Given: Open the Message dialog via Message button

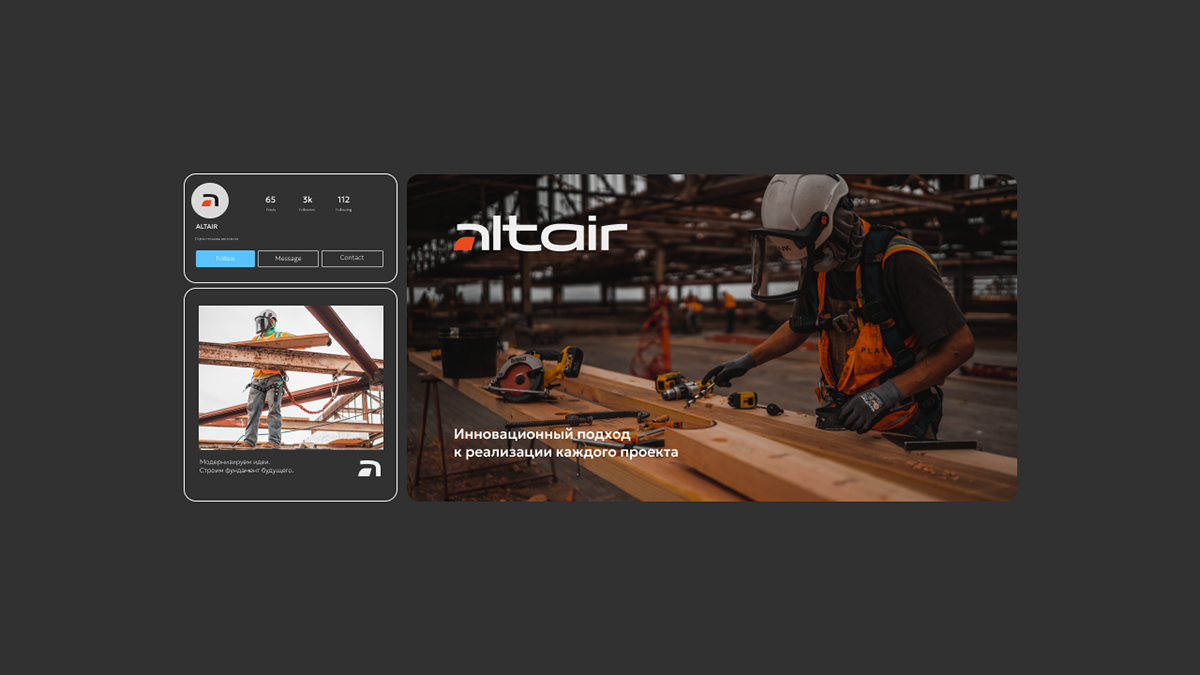Looking at the screenshot, I should [288, 258].
